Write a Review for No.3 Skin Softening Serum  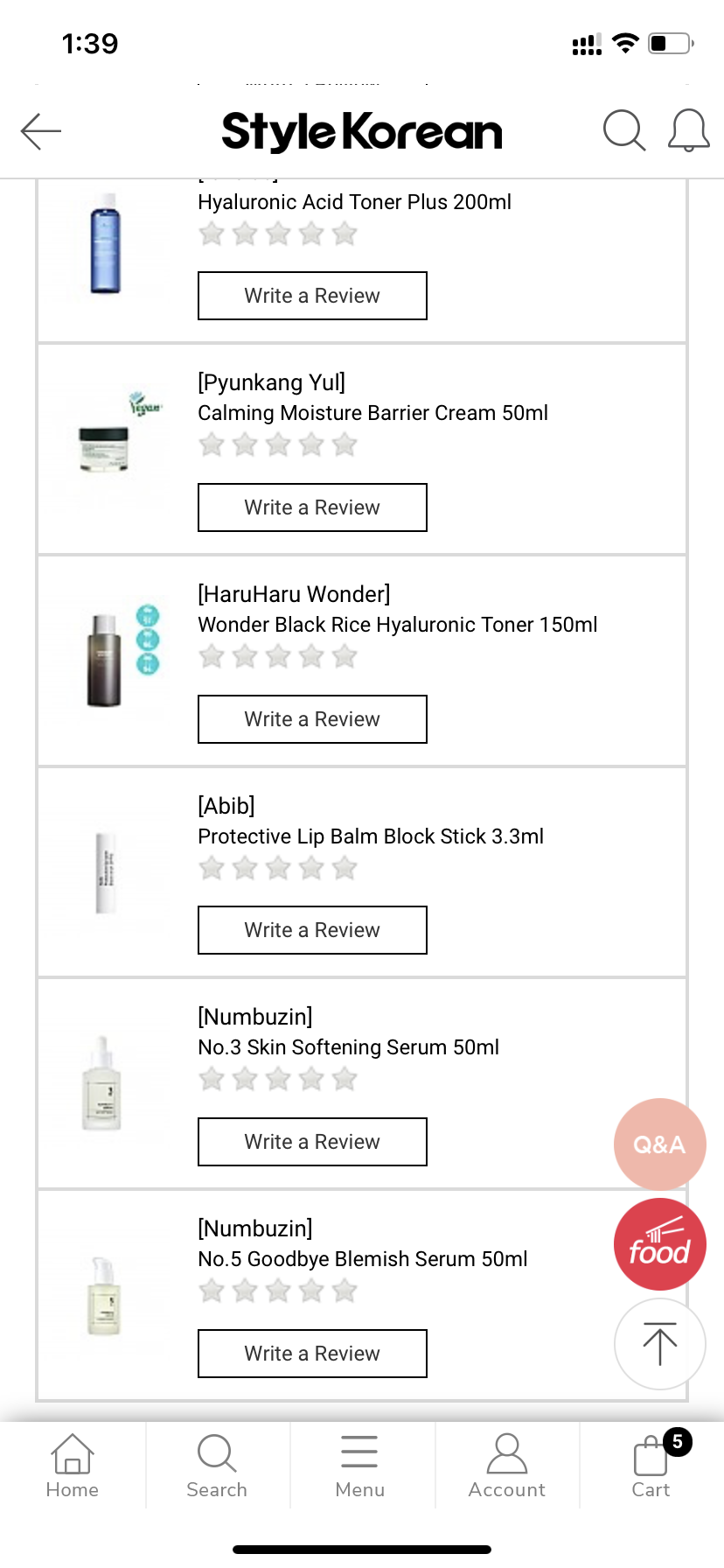coord(312,1142)
